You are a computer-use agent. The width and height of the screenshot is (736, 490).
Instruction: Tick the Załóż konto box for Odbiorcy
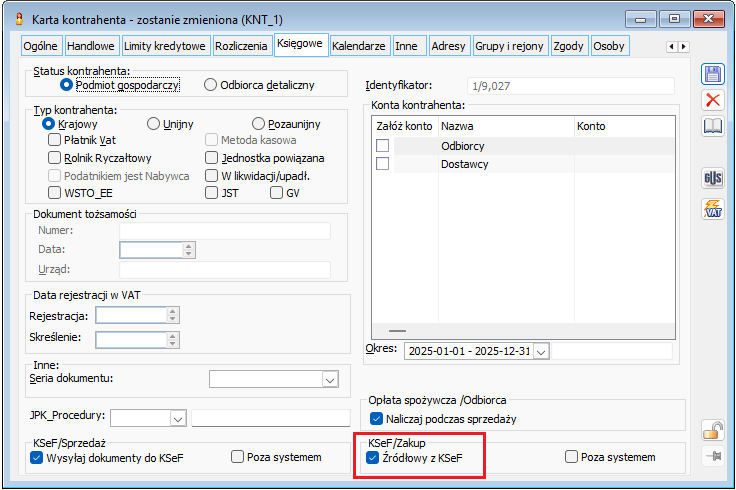tap(382, 146)
